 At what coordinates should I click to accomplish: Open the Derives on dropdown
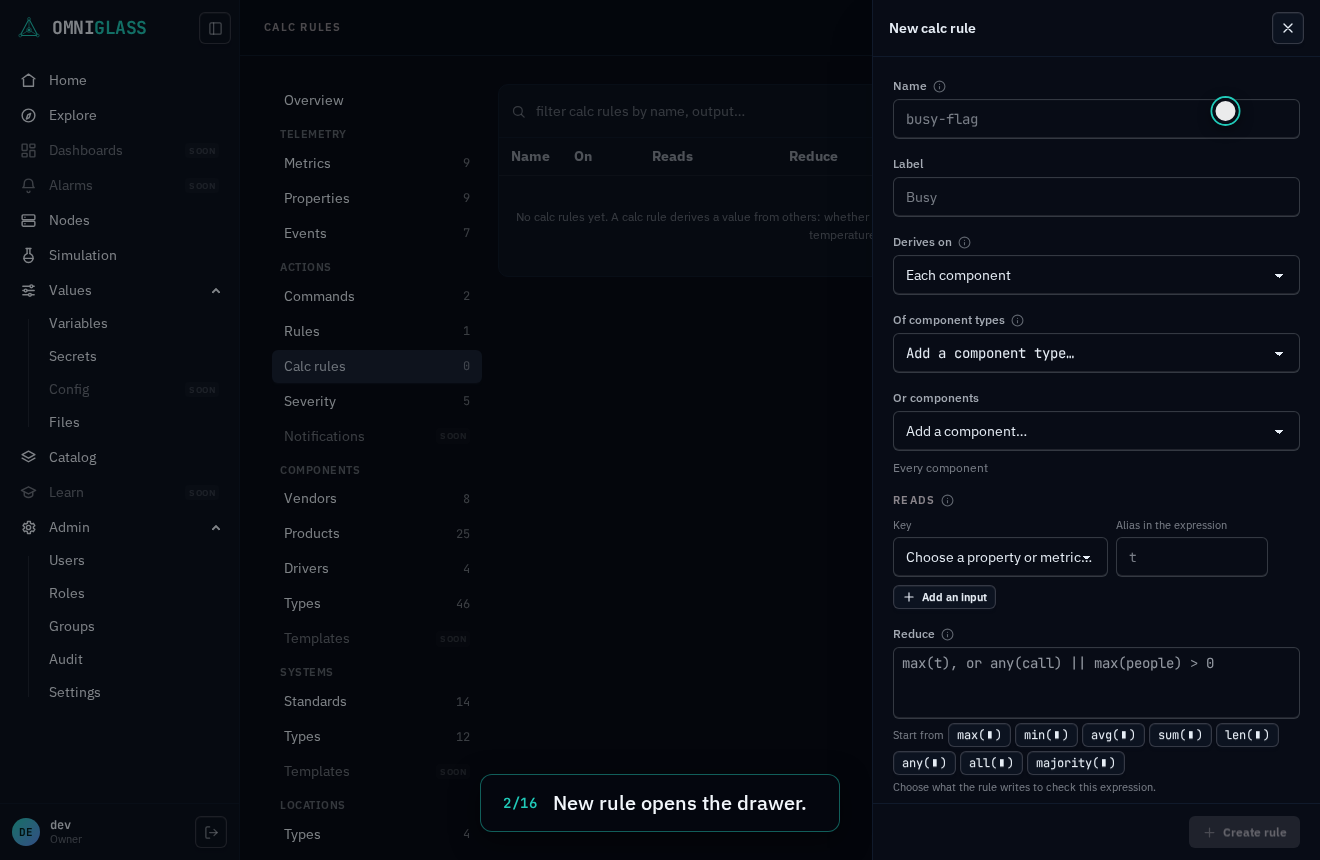click(1096, 275)
